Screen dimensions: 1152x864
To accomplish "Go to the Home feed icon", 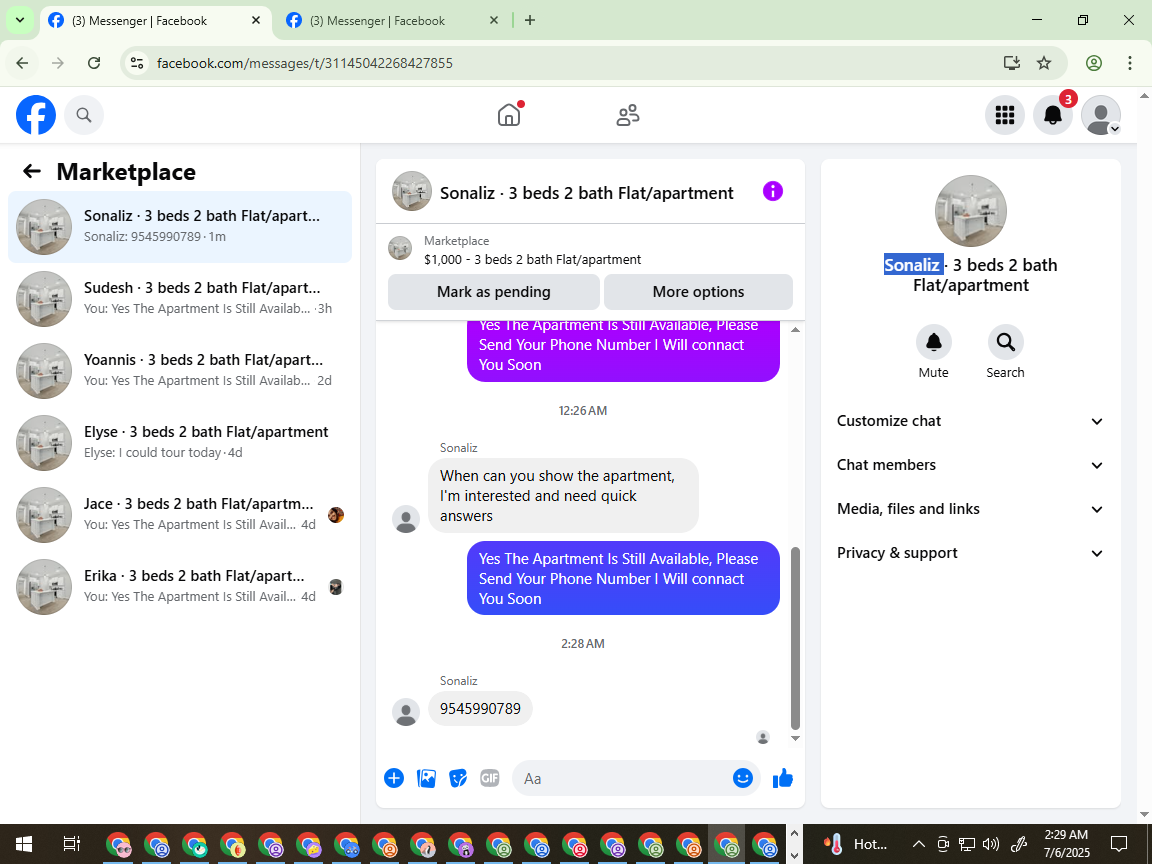I will pyautogui.click(x=508, y=115).
